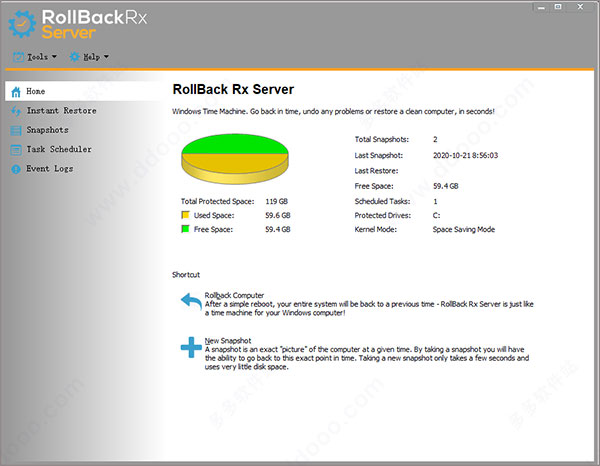The height and width of the screenshot is (466, 600).
Task: Click the Scheduled Tasks label
Action: (382, 201)
